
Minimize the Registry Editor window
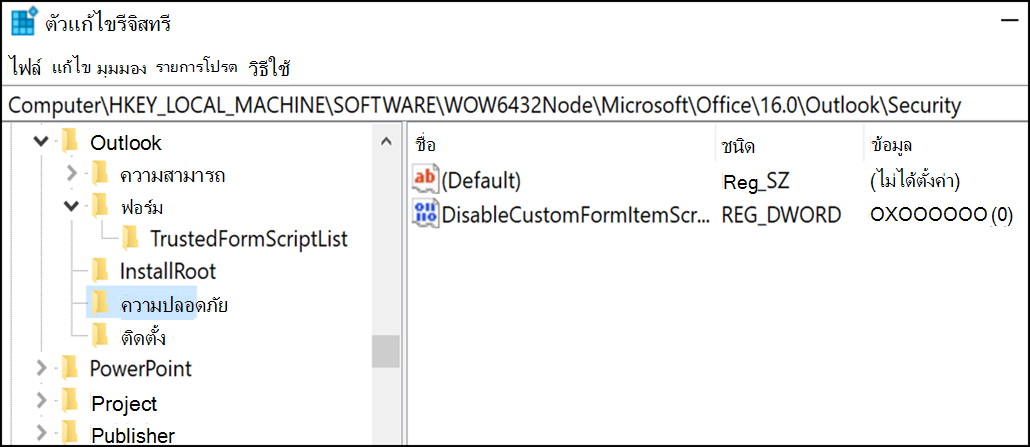click(x=1010, y=22)
